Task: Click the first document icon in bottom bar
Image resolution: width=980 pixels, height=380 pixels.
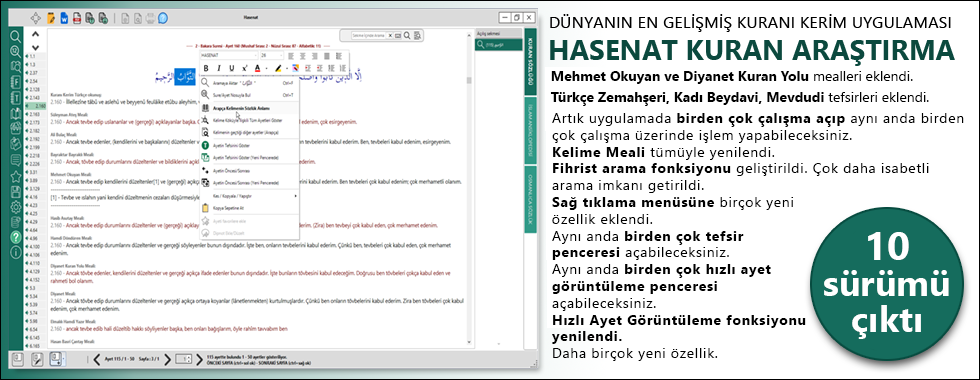Action: 18,360
